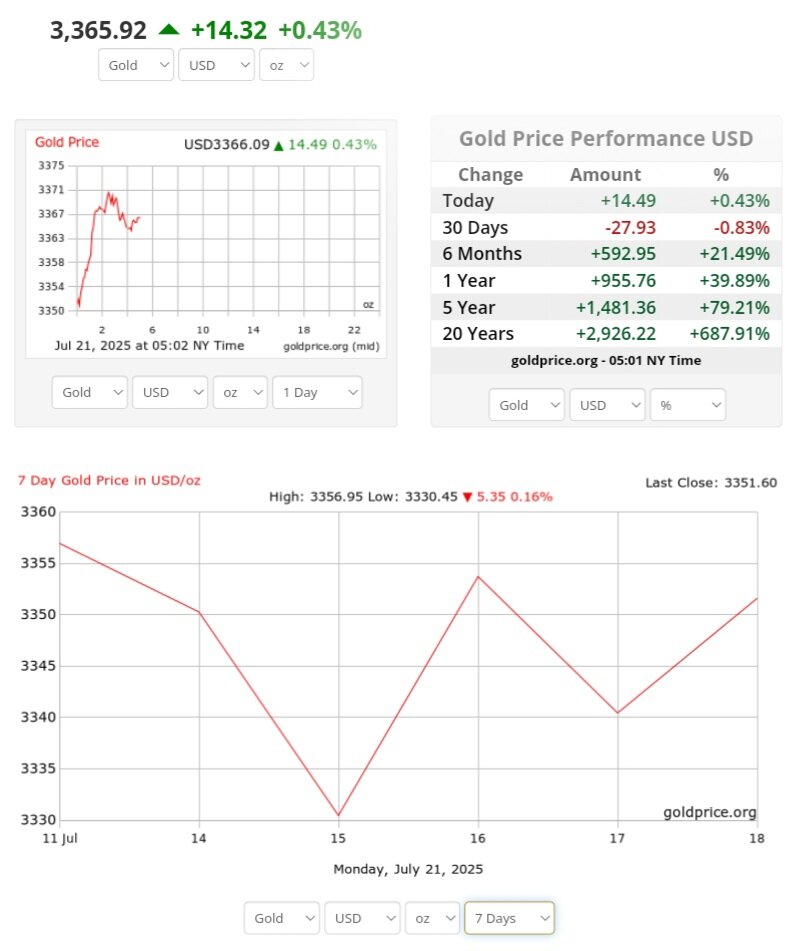Click the goldprice.org watermark in the 7 Day chart
The width and height of the screenshot is (800, 951).
click(709, 812)
